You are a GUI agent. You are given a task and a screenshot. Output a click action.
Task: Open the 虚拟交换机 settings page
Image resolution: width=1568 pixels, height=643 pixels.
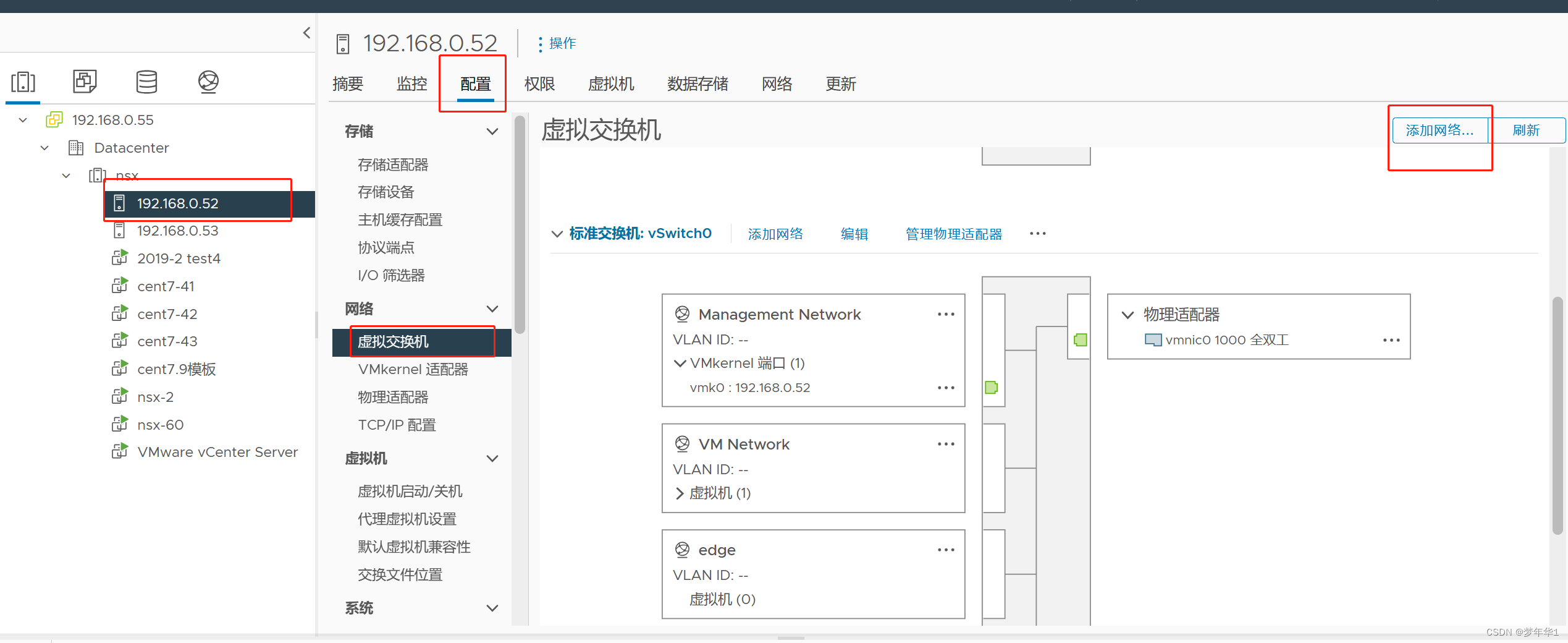click(x=422, y=342)
